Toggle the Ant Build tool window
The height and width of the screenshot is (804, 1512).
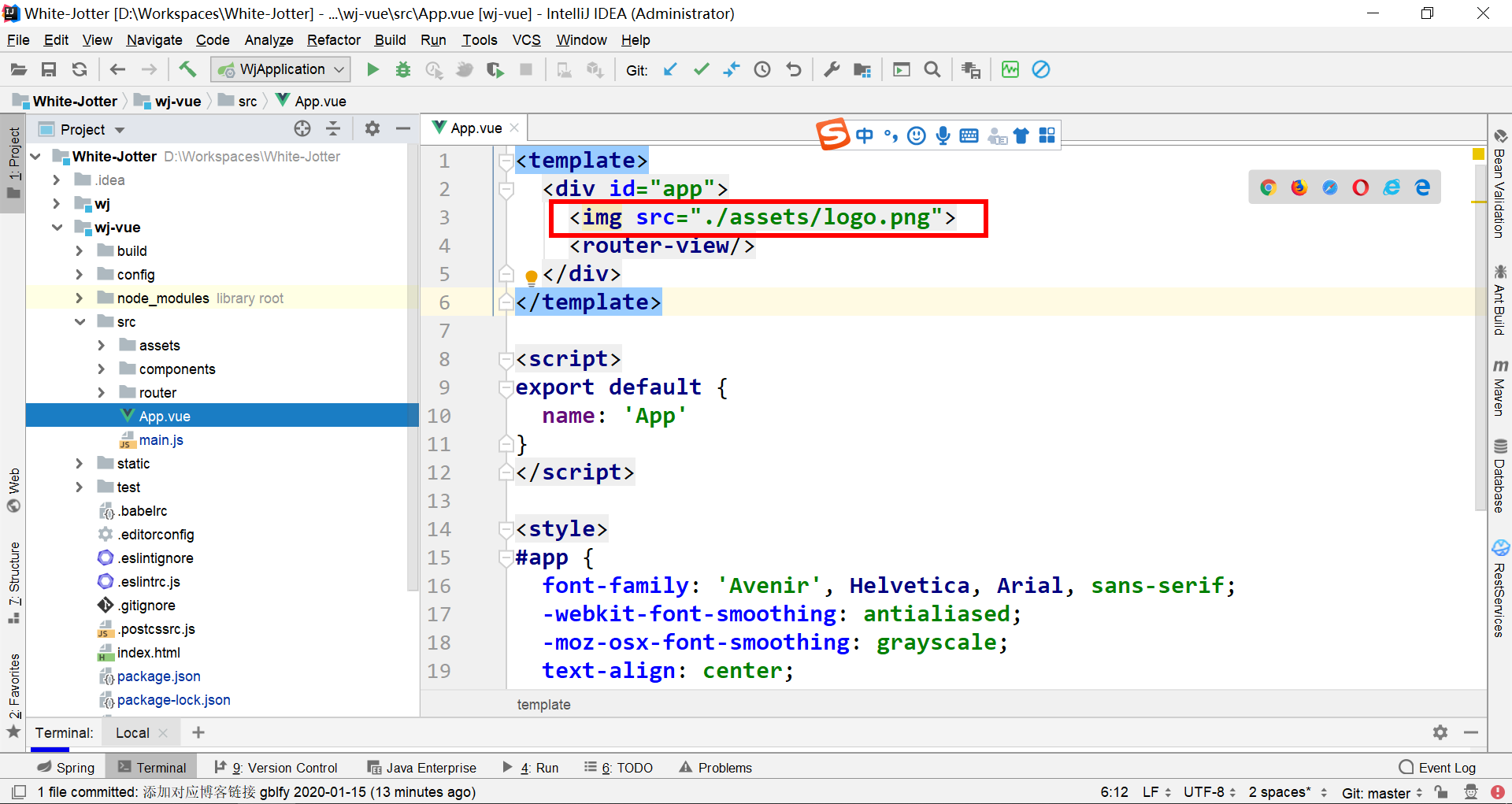[1499, 300]
